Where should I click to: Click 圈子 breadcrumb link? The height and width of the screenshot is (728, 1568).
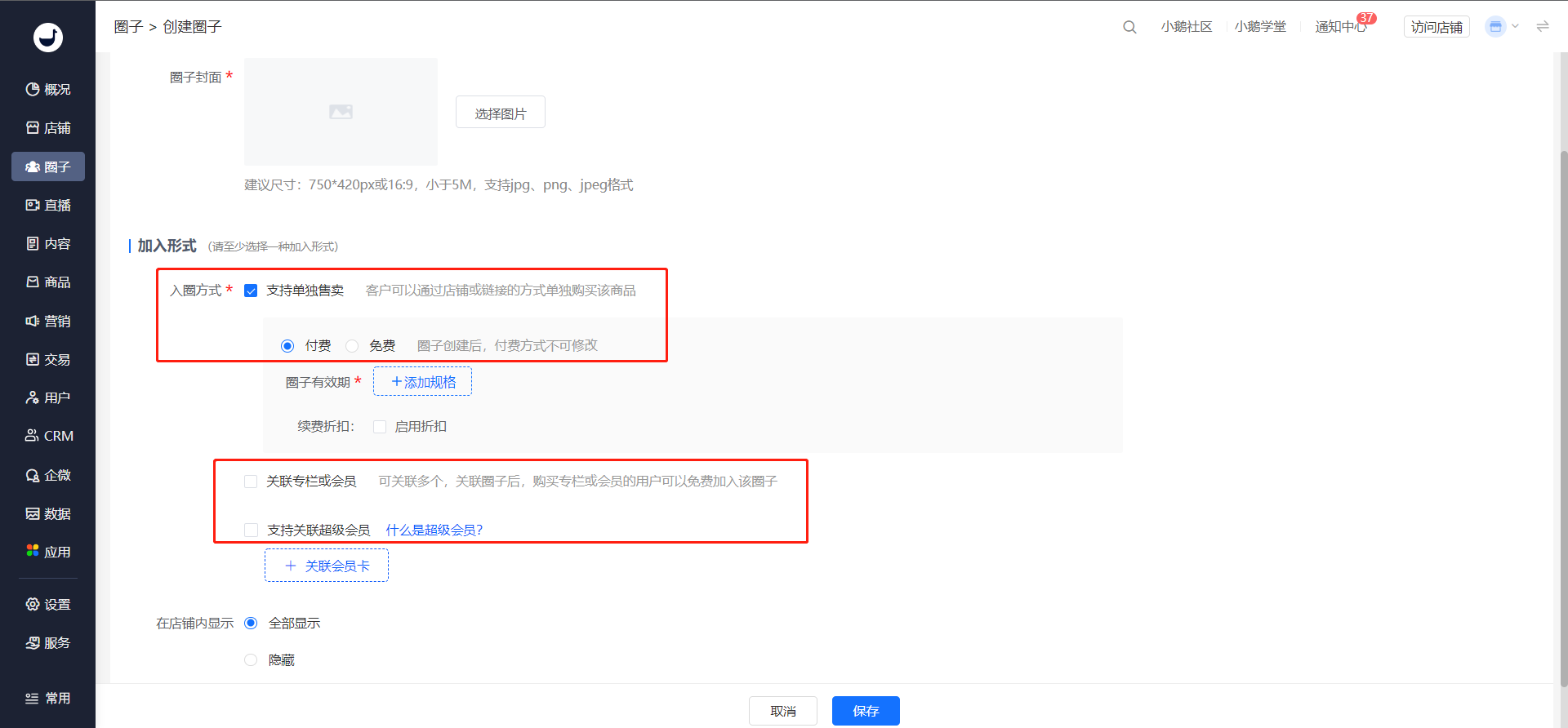click(x=128, y=27)
